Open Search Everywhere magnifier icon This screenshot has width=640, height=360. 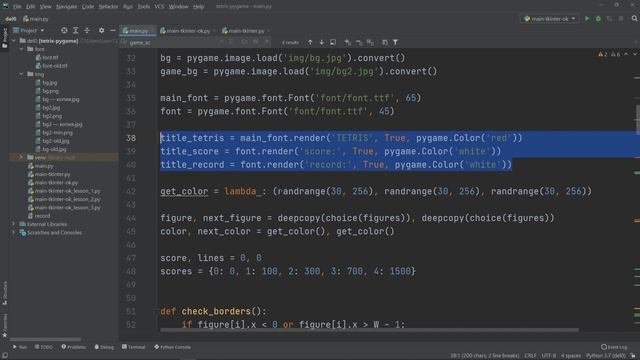click(x=634, y=19)
